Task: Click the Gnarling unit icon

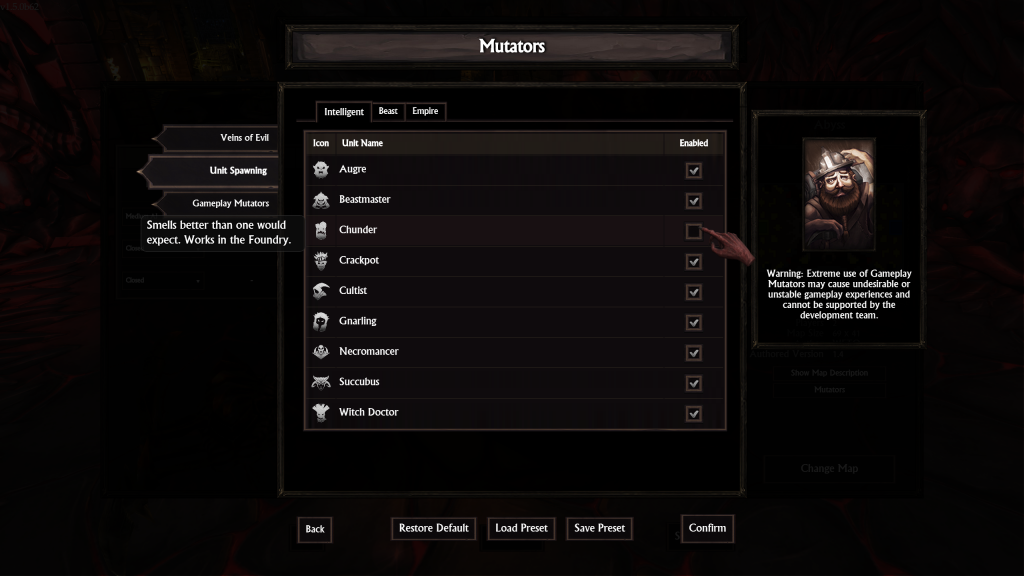Action: 321,321
